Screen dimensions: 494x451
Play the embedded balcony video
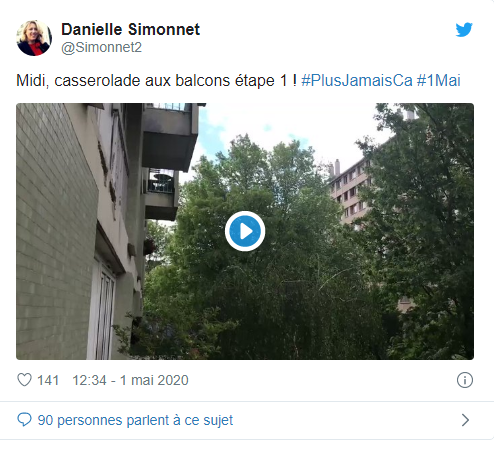pos(245,231)
